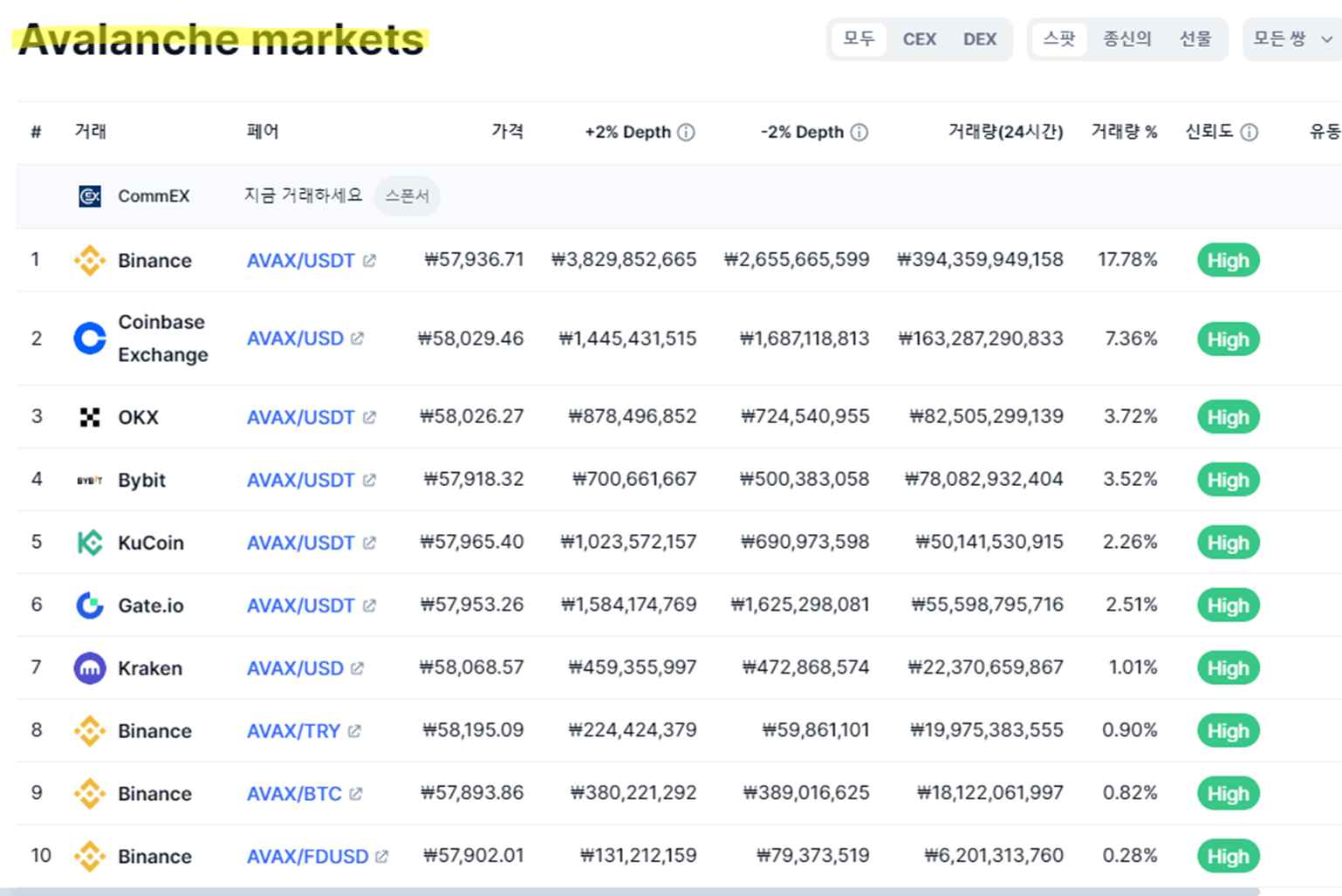The height and width of the screenshot is (896, 1342).
Task: Click the Binance exchange logo in row 1
Action: point(90,260)
